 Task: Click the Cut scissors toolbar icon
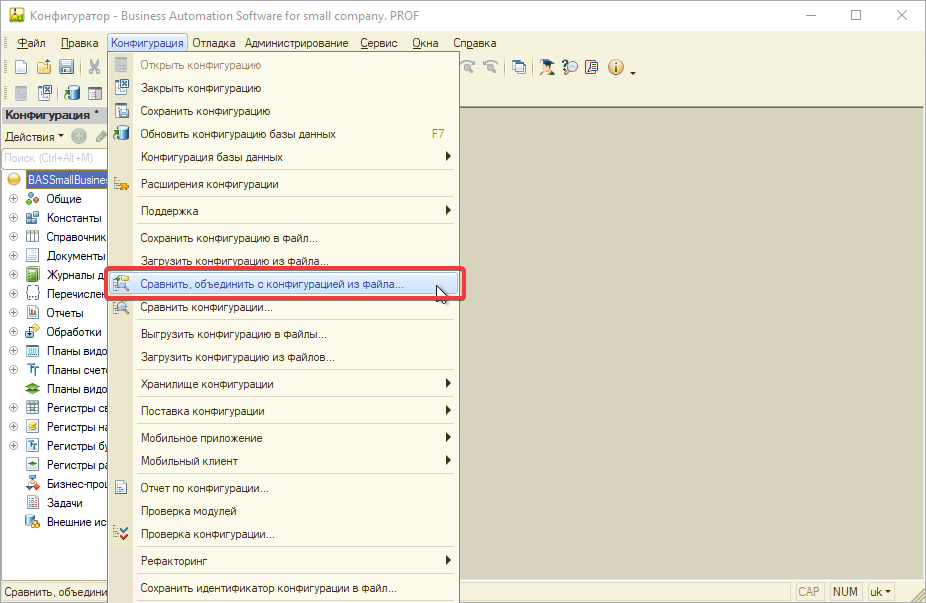point(94,67)
